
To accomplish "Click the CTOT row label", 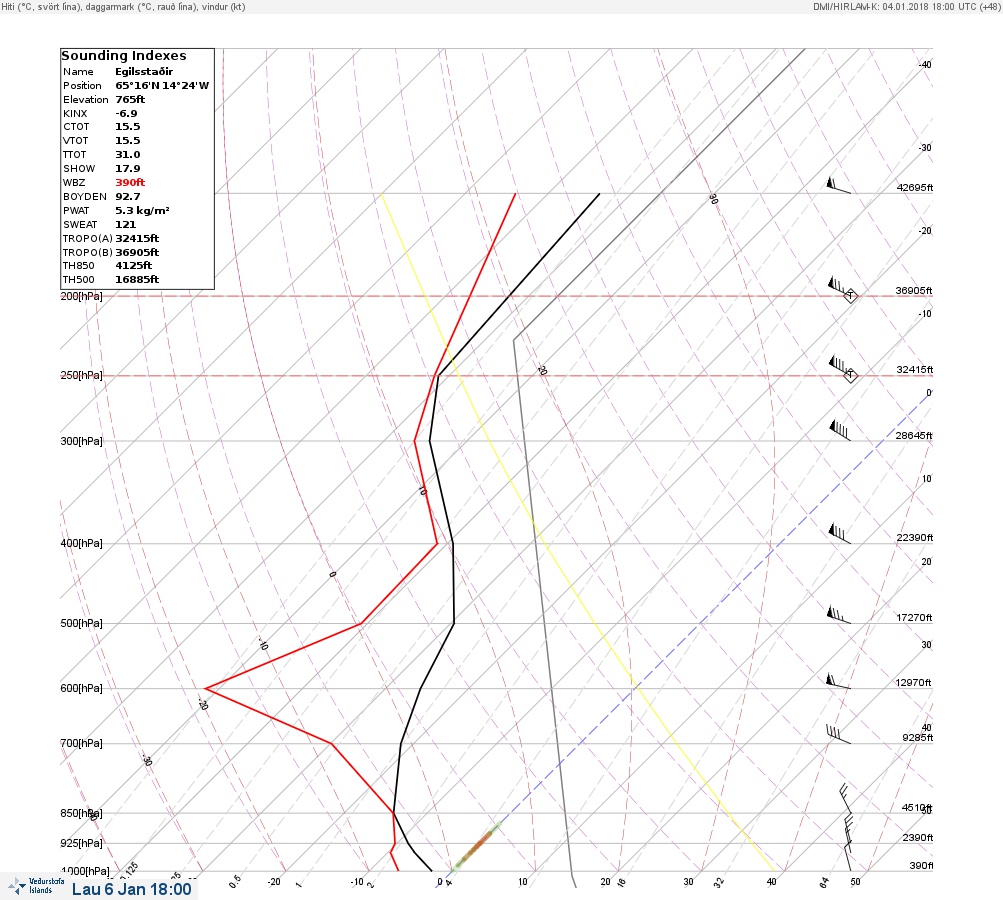I will (76, 127).
